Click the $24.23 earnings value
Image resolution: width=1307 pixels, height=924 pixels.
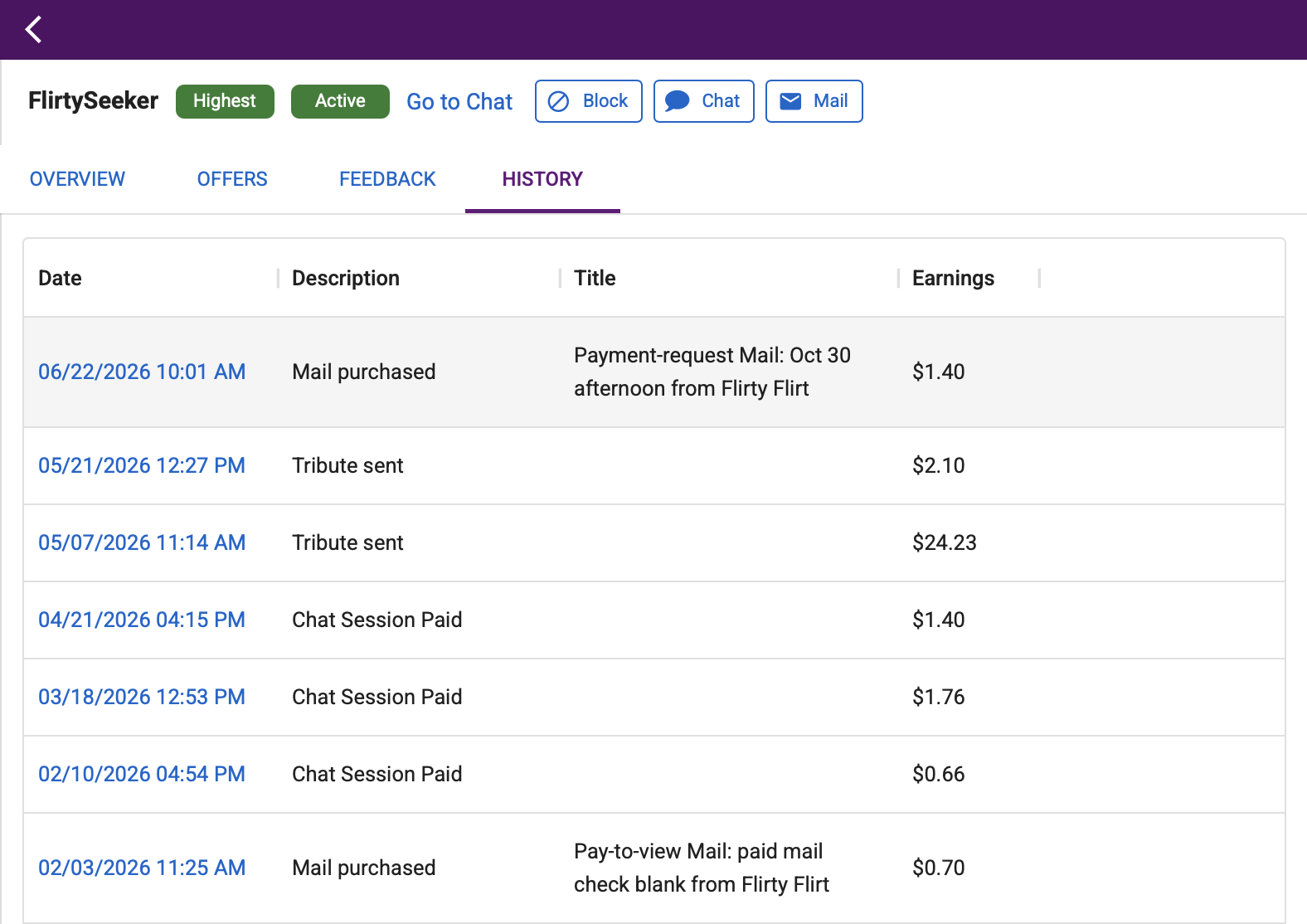click(945, 542)
